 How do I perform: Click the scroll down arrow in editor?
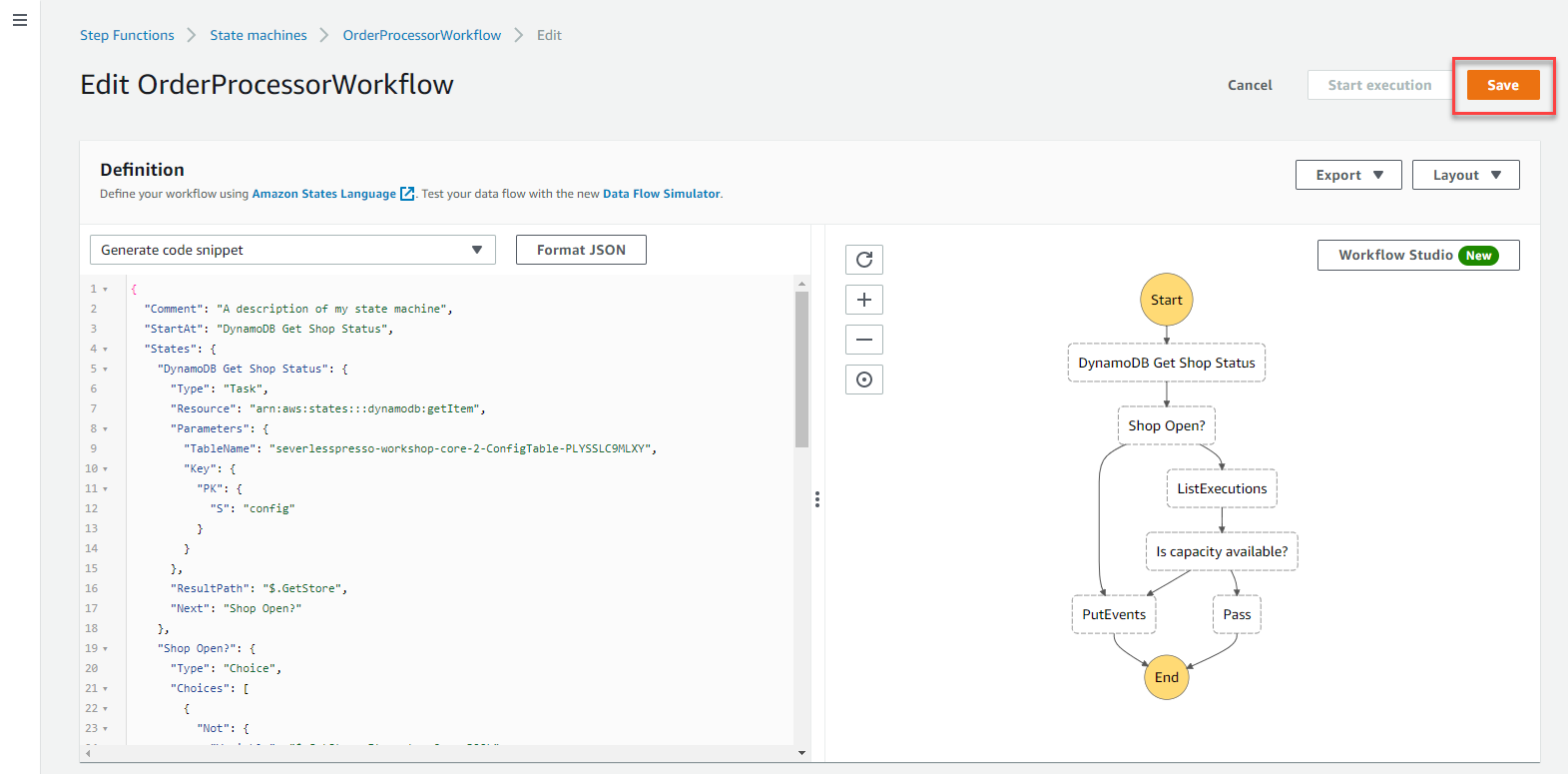pyautogui.click(x=801, y=752)
